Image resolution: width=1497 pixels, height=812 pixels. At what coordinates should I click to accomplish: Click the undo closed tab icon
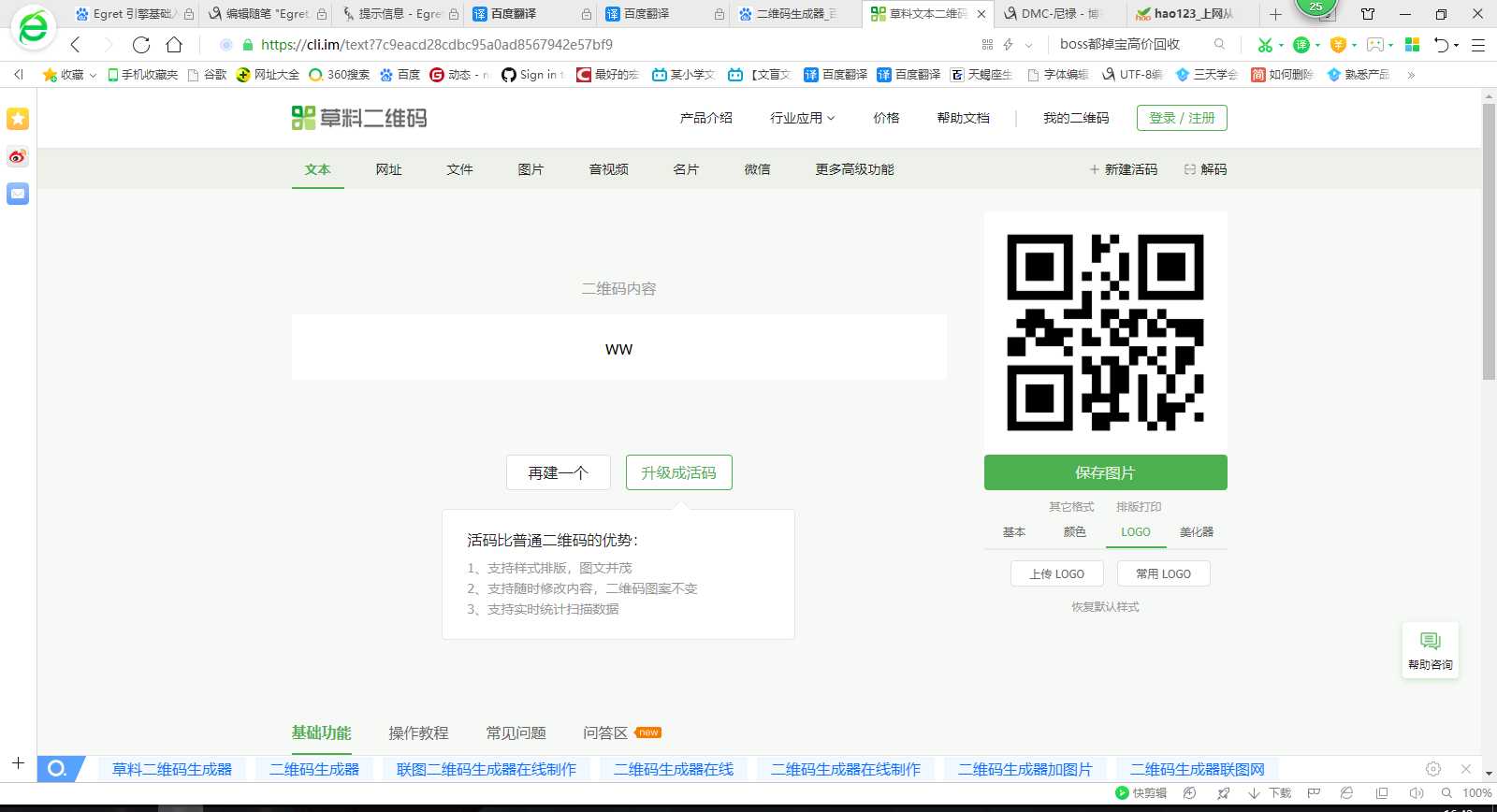pos(1442,44)
